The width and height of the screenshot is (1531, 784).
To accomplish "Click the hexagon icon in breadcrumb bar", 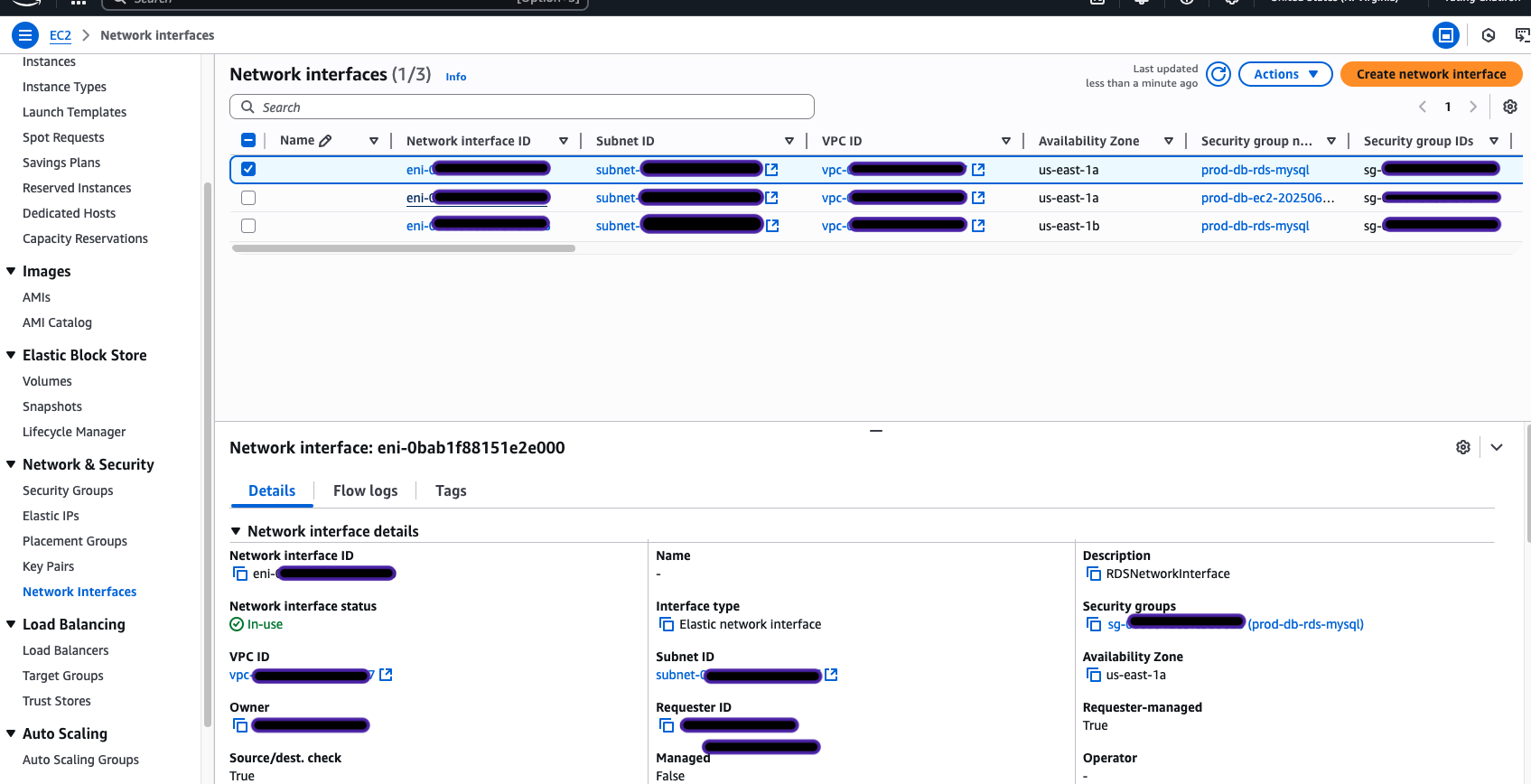I will (x=1489, y=35).
